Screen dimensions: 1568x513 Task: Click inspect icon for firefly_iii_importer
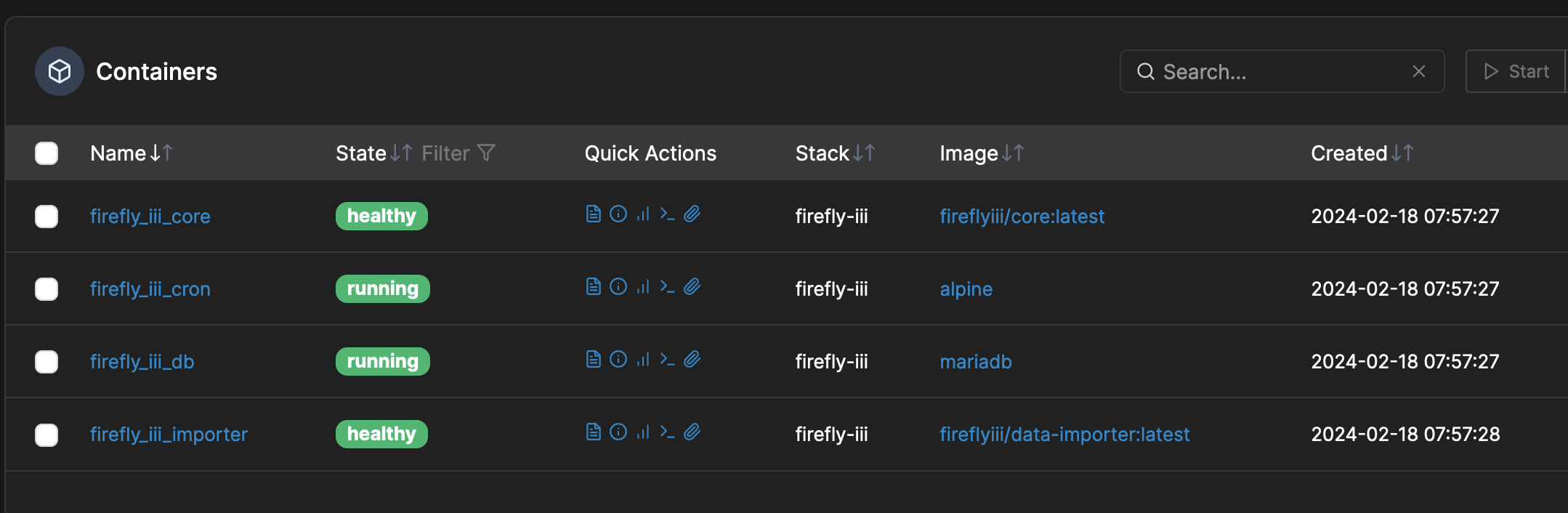(x=618, y=432)
